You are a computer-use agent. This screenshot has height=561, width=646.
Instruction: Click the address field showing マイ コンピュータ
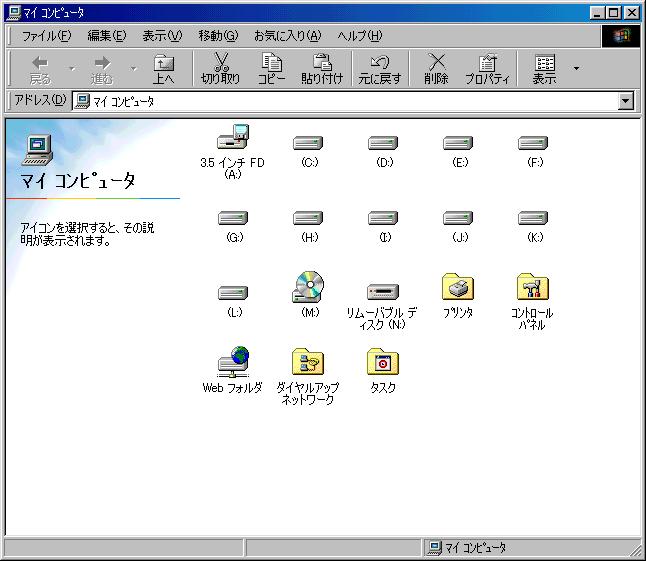tap(345, 101)
